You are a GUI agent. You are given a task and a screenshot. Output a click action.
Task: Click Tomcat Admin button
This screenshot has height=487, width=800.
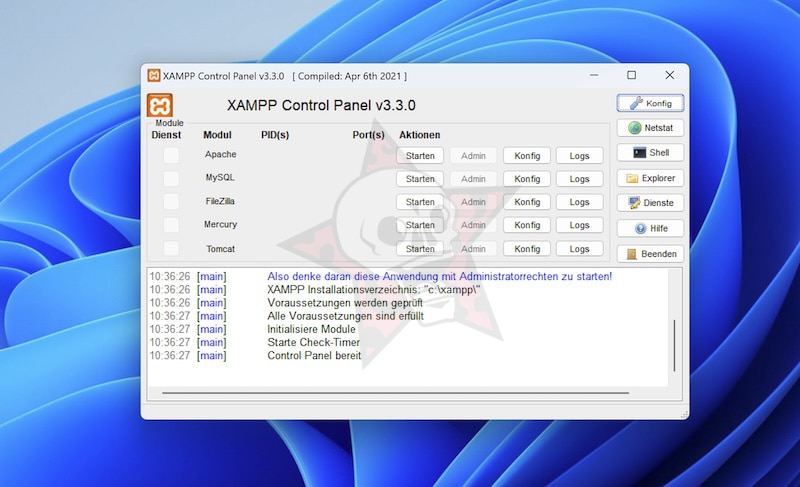click(473, 248)
